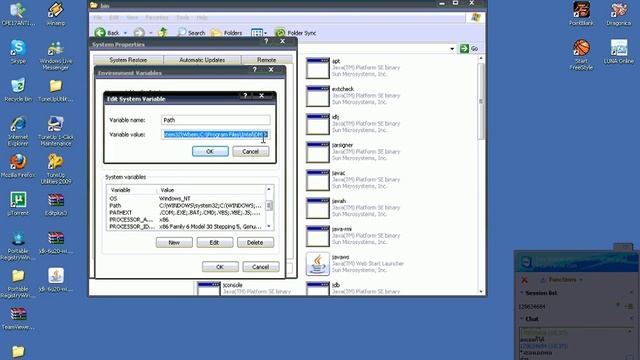This screenshot has height=360, width=640.
Task: Open the Help menu in explorer
Action: tap(202, 18)
